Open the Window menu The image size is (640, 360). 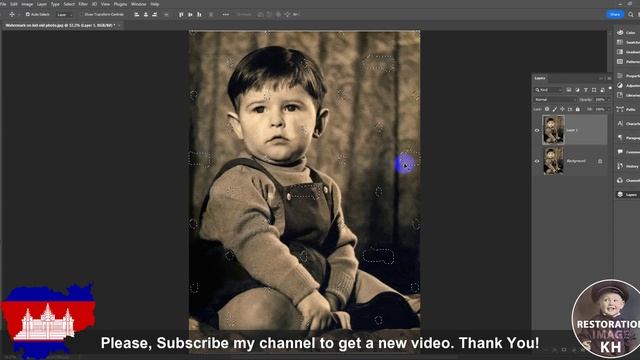(138, 4)
